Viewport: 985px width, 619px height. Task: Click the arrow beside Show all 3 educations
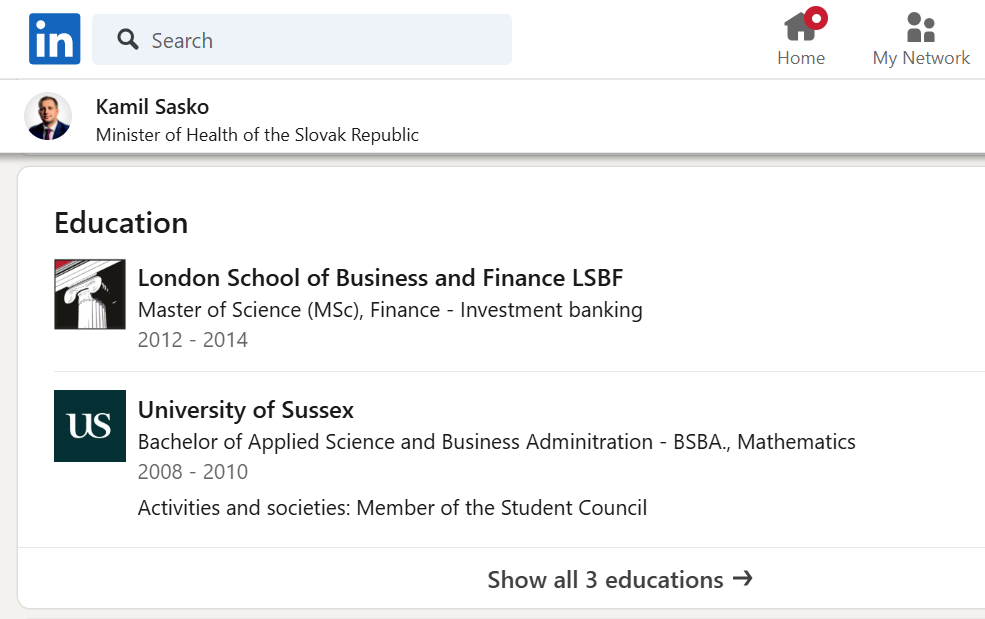(742, 579)
